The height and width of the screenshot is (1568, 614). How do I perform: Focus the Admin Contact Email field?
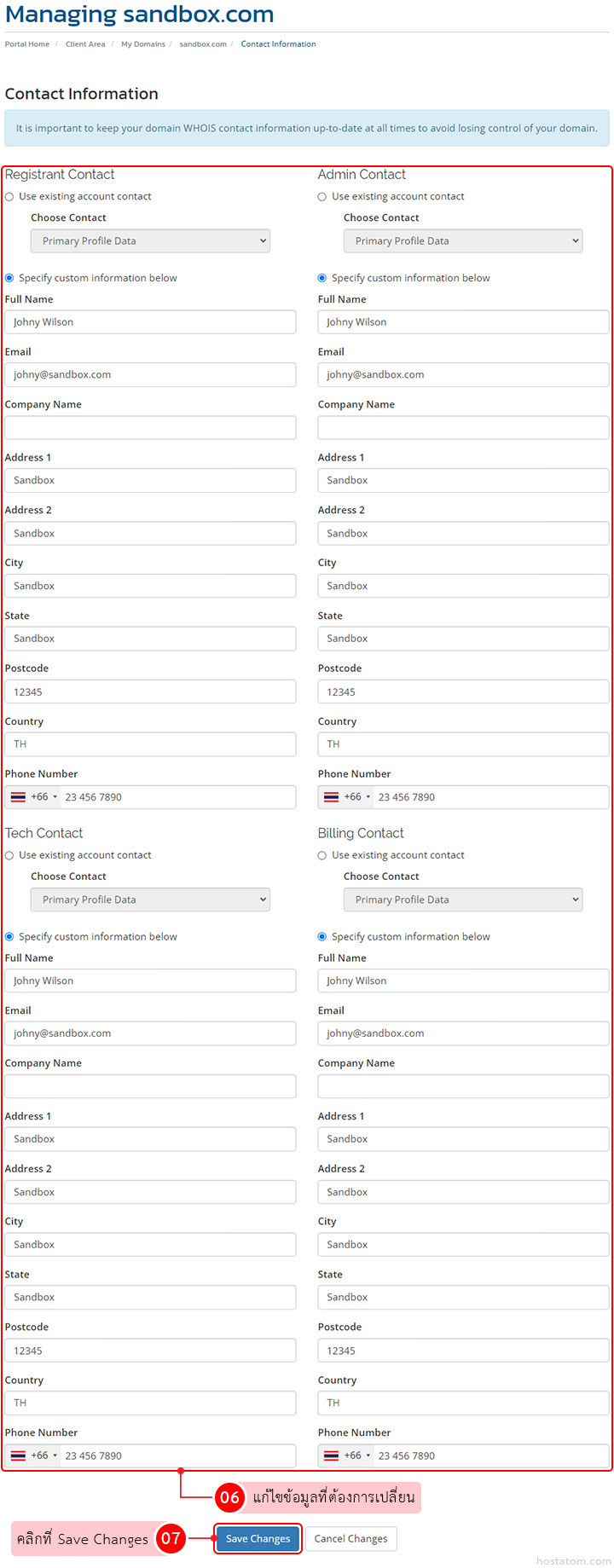click(463, 375)
